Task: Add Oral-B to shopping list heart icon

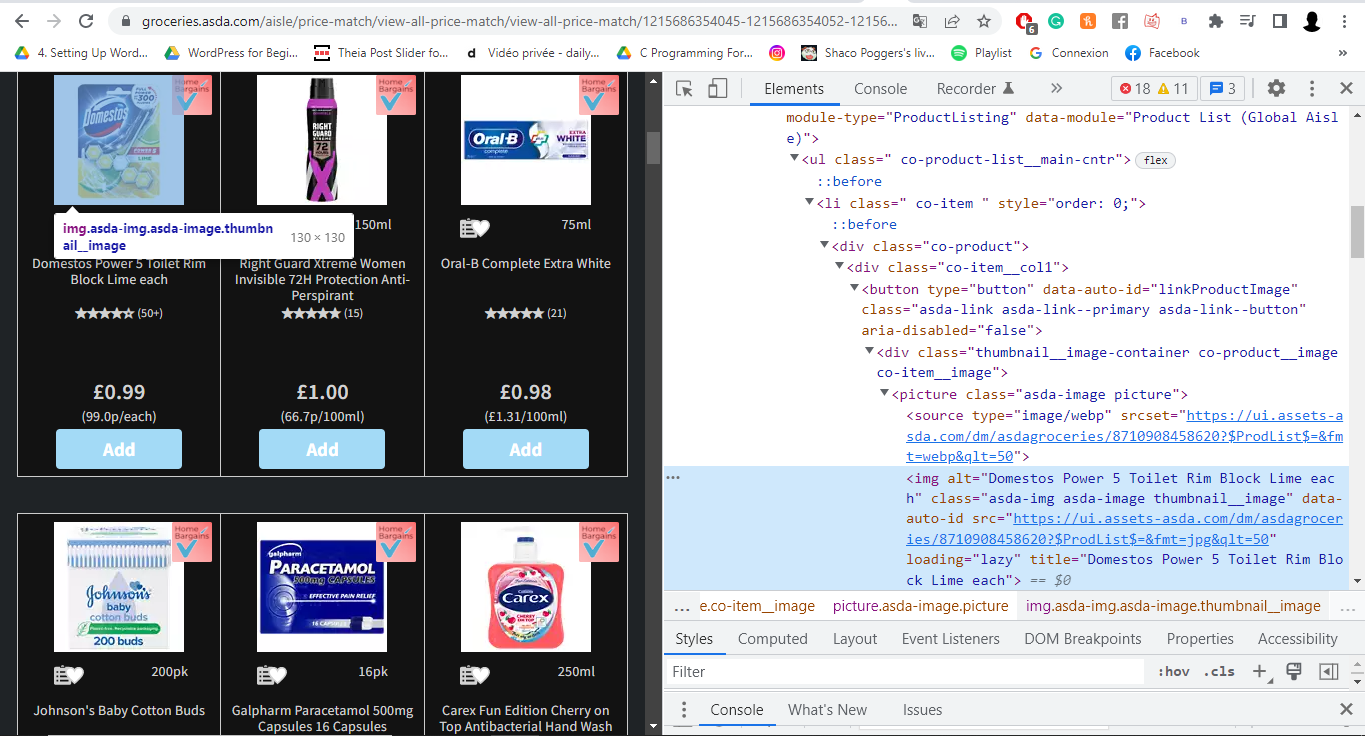Action: [x=475, y=228]
